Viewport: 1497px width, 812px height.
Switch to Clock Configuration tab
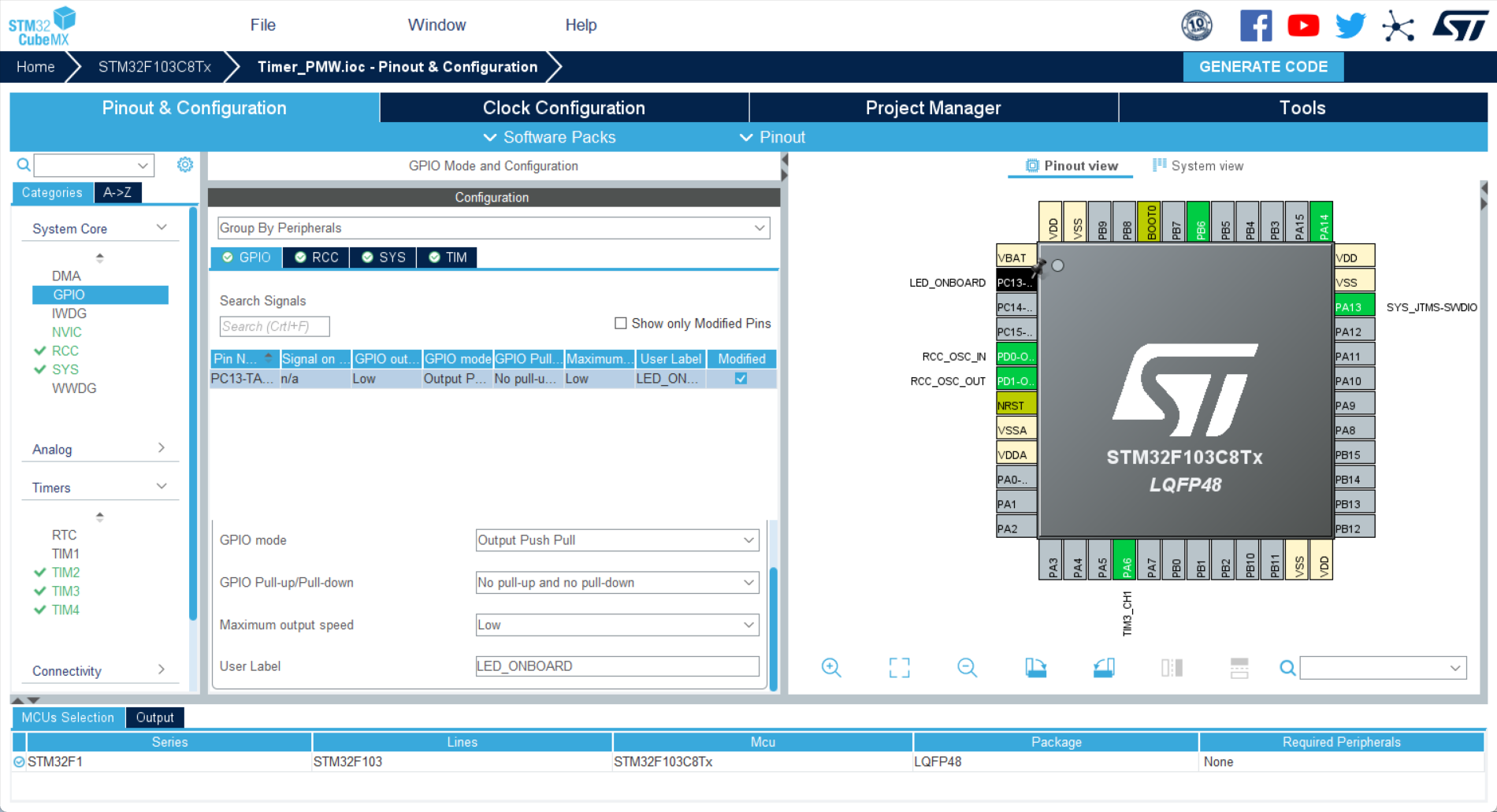564,108
